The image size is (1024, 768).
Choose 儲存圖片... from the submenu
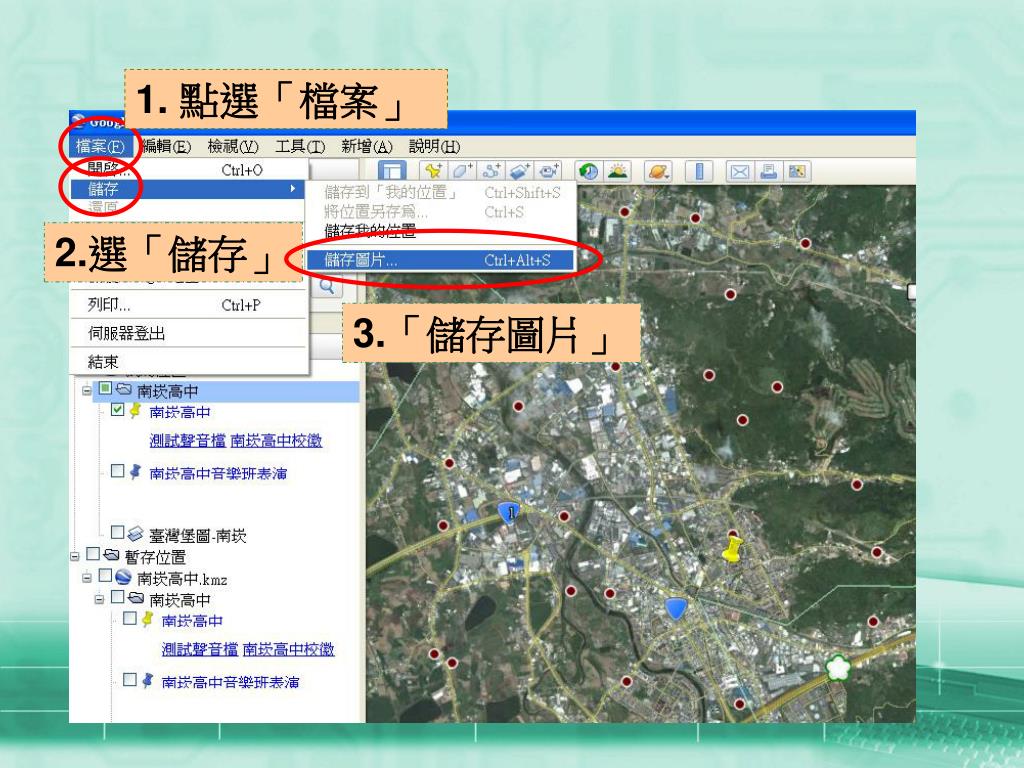(440, 261)
